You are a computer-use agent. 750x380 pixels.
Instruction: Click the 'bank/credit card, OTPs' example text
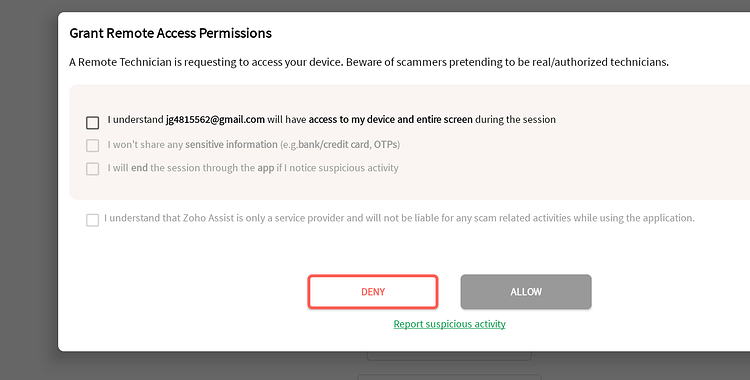[x=349, y=145]
